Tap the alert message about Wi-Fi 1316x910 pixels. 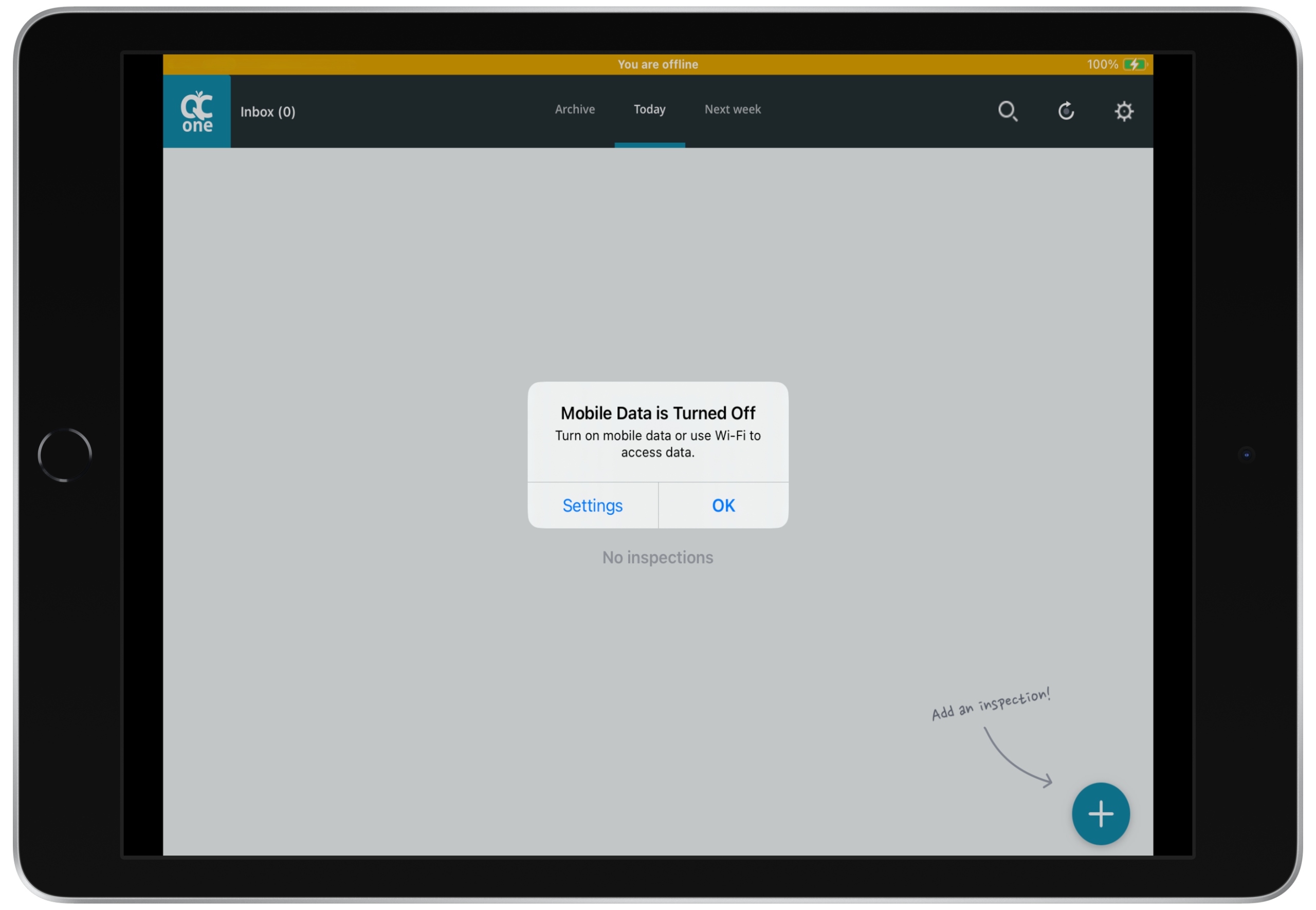click(657, 443)
